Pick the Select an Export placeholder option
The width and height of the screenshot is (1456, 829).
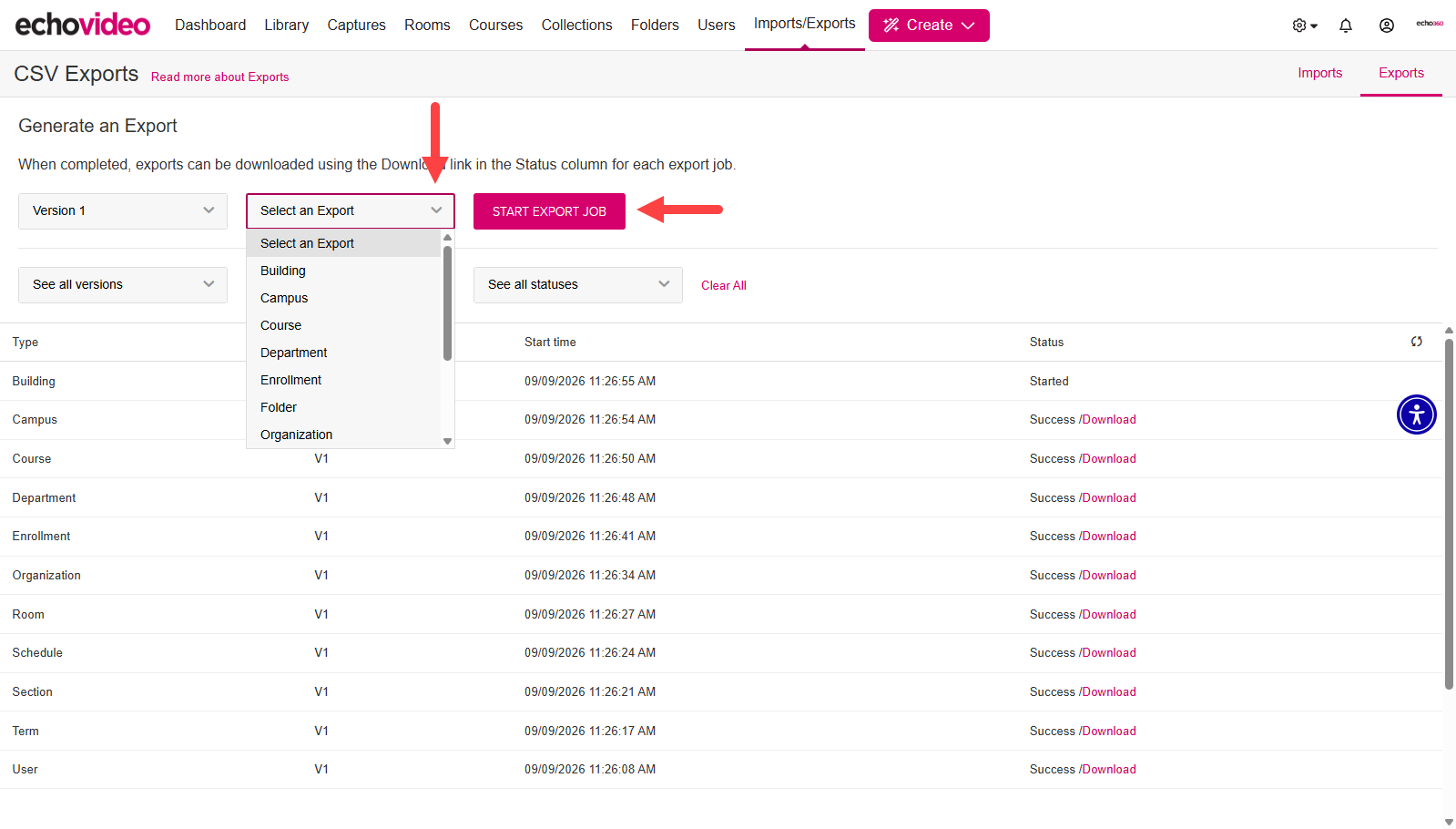(x=344, y=243)
